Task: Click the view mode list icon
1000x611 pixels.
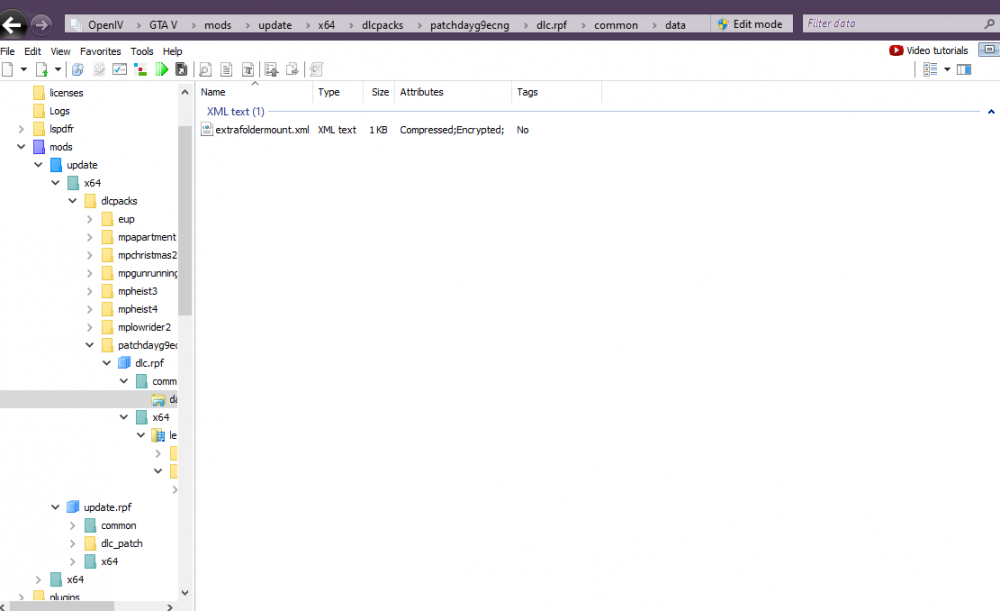Action: 930,70
